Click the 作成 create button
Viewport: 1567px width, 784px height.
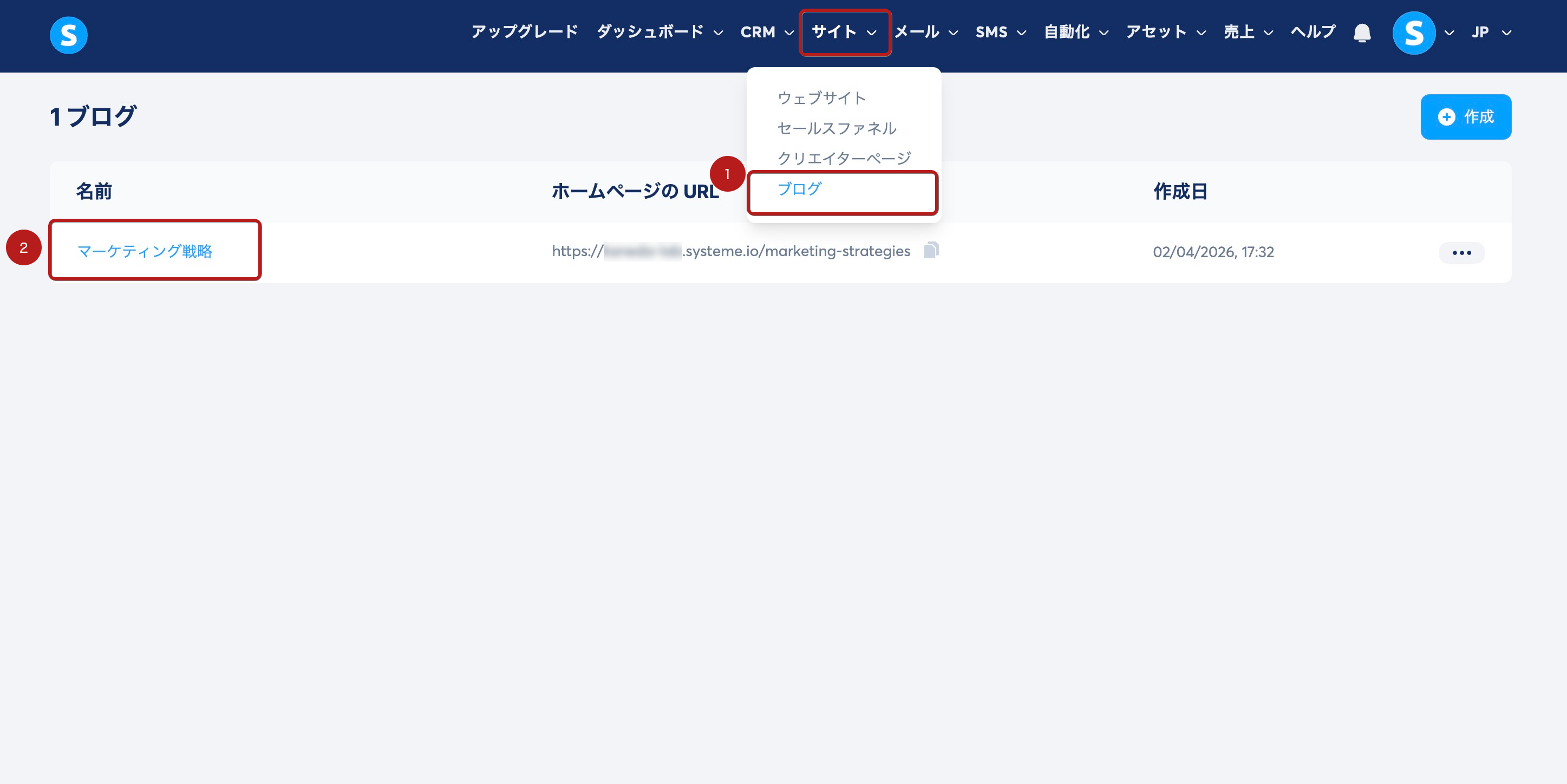(1465, 117)
